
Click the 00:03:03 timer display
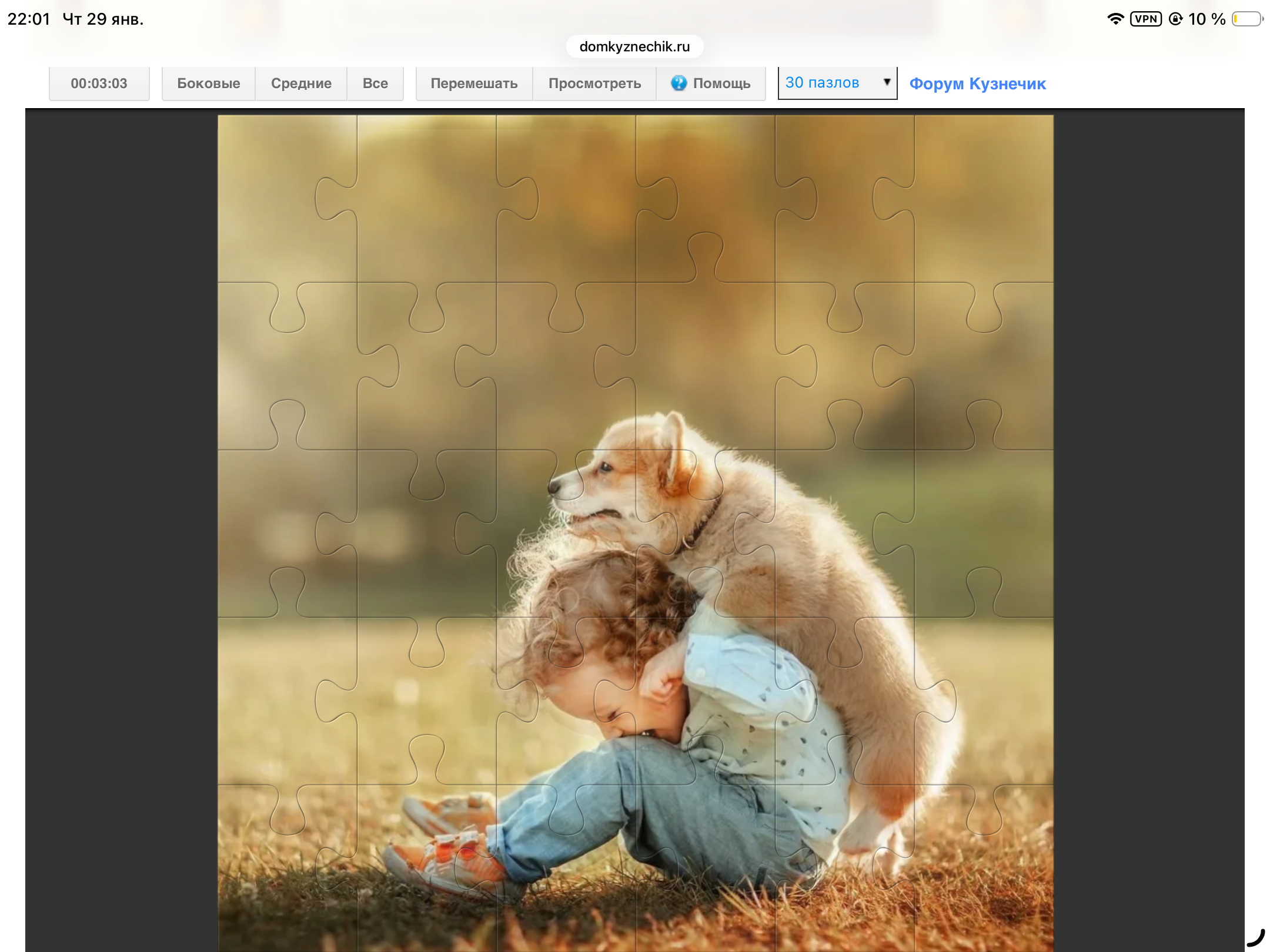pos(99,83)
